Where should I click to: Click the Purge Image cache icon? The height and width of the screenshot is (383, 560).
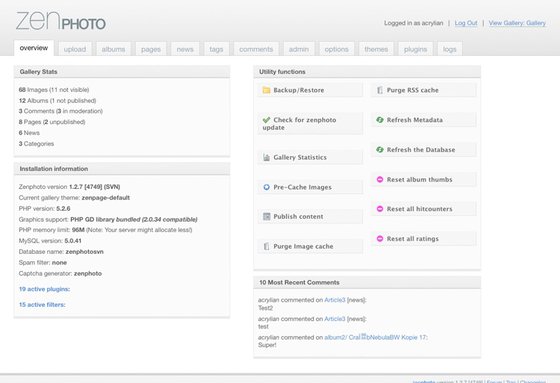pos(266,247)
